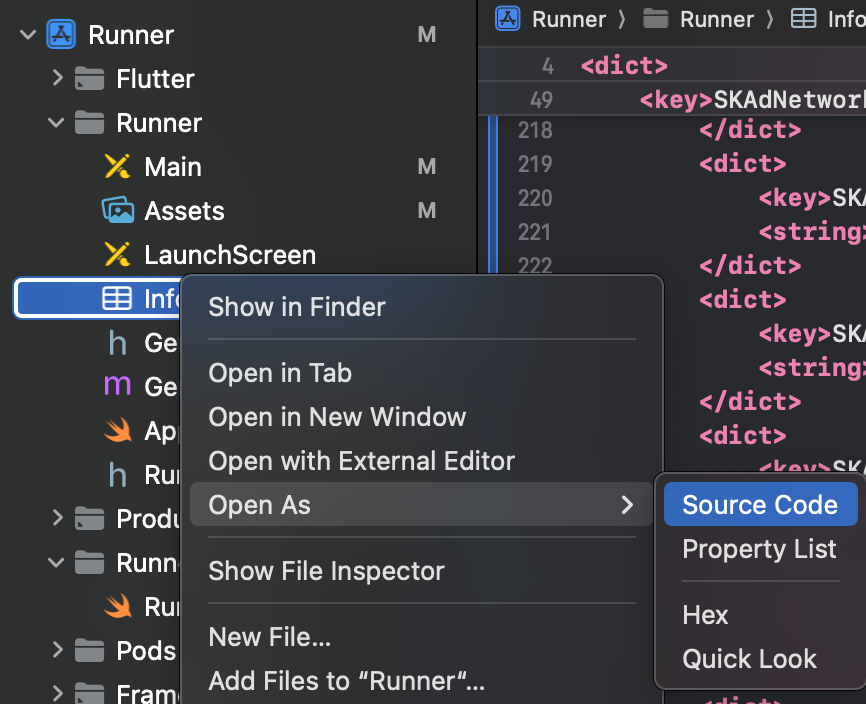Screen dimensions: 866x704
Task: Click the M status badge on Assets row
Action: pos(427,210)
